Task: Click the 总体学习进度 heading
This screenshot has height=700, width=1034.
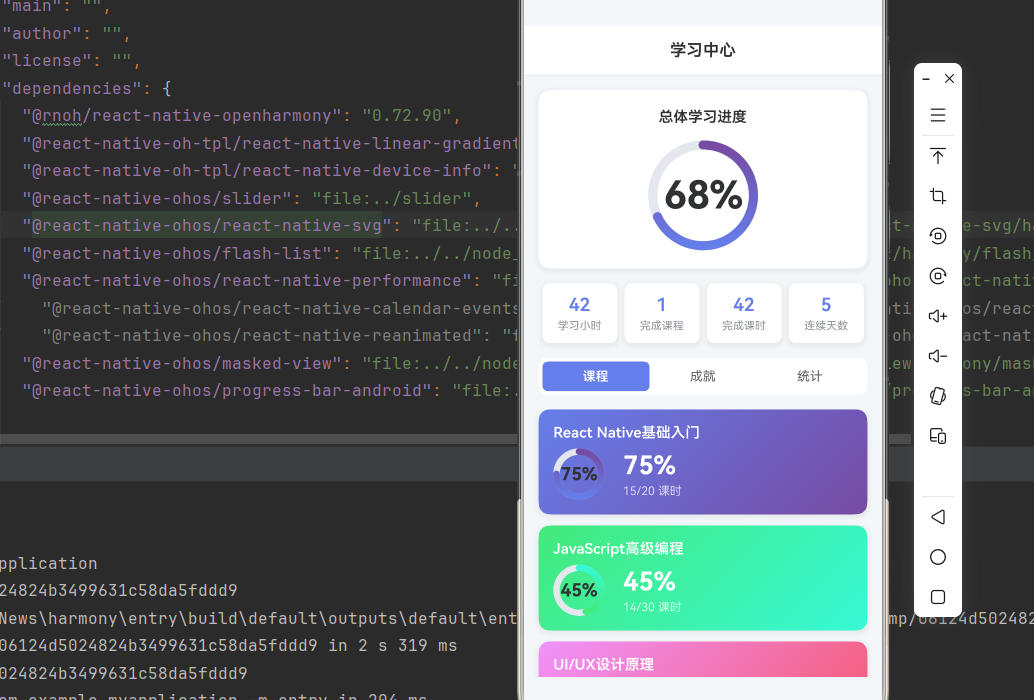Action: click(703, 117)
